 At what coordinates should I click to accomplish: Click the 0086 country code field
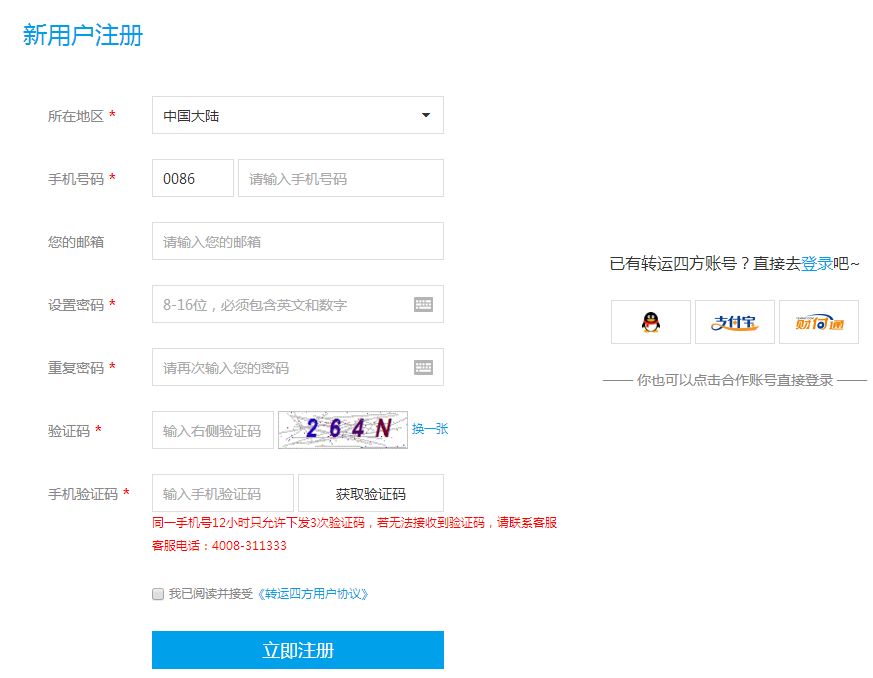(192, 177)
